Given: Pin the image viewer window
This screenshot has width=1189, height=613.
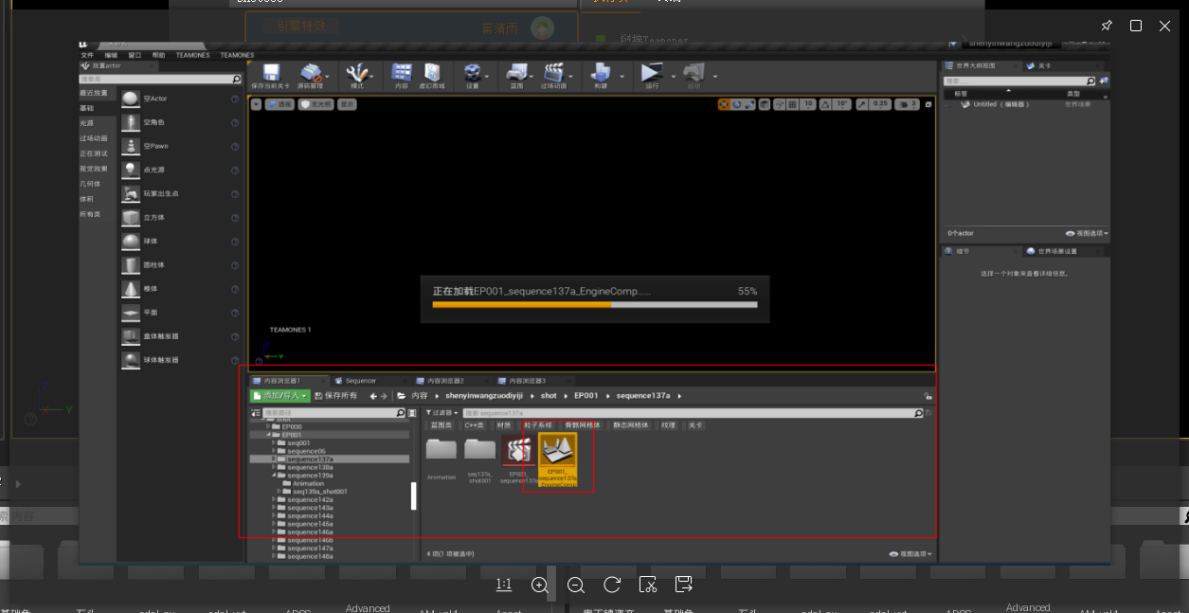Looking at the screenshot, I should (x=1106, y=26).
